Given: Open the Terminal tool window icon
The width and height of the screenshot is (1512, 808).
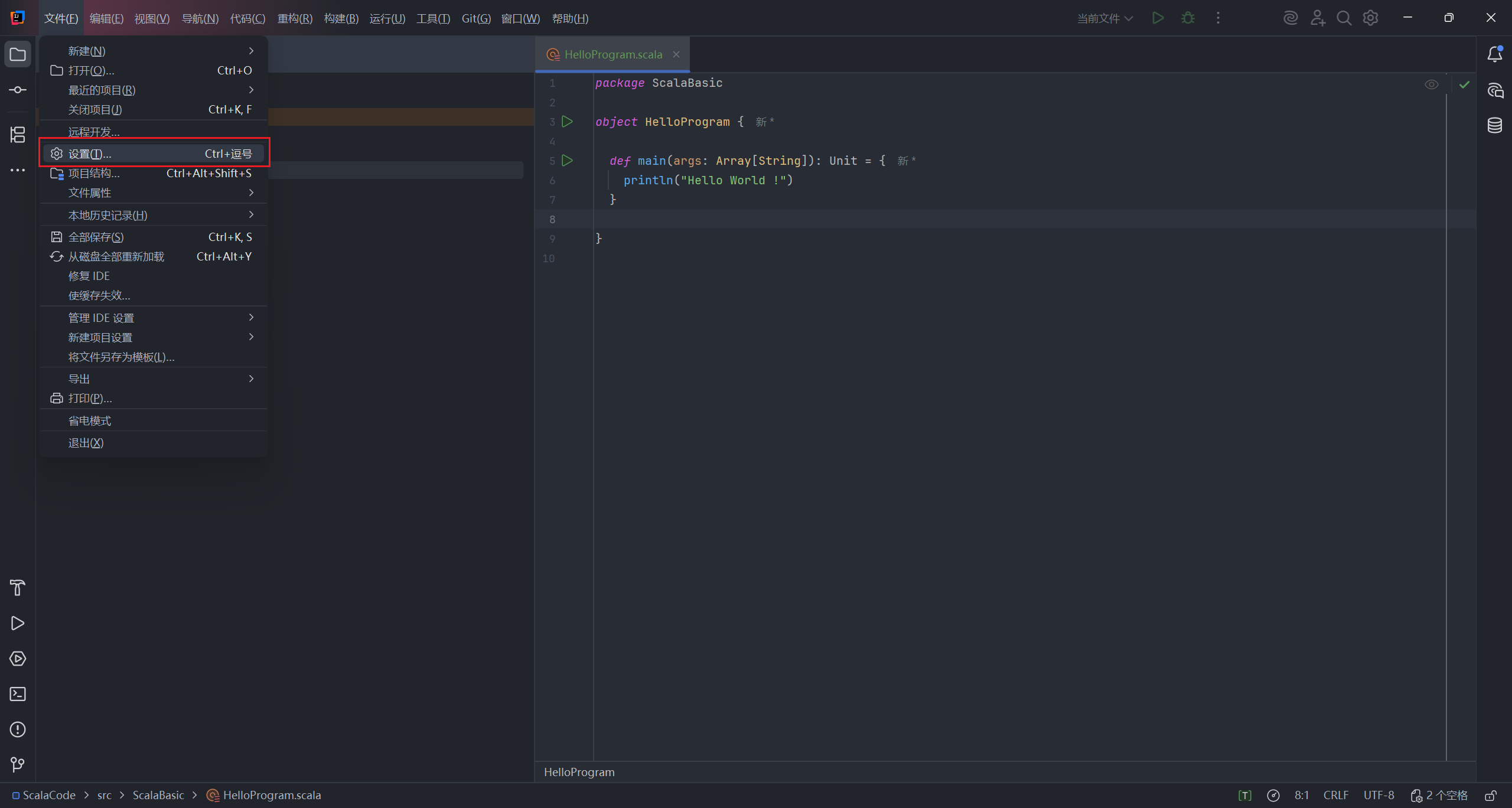Looking at the screenshot, I should (x=18, y=694).
